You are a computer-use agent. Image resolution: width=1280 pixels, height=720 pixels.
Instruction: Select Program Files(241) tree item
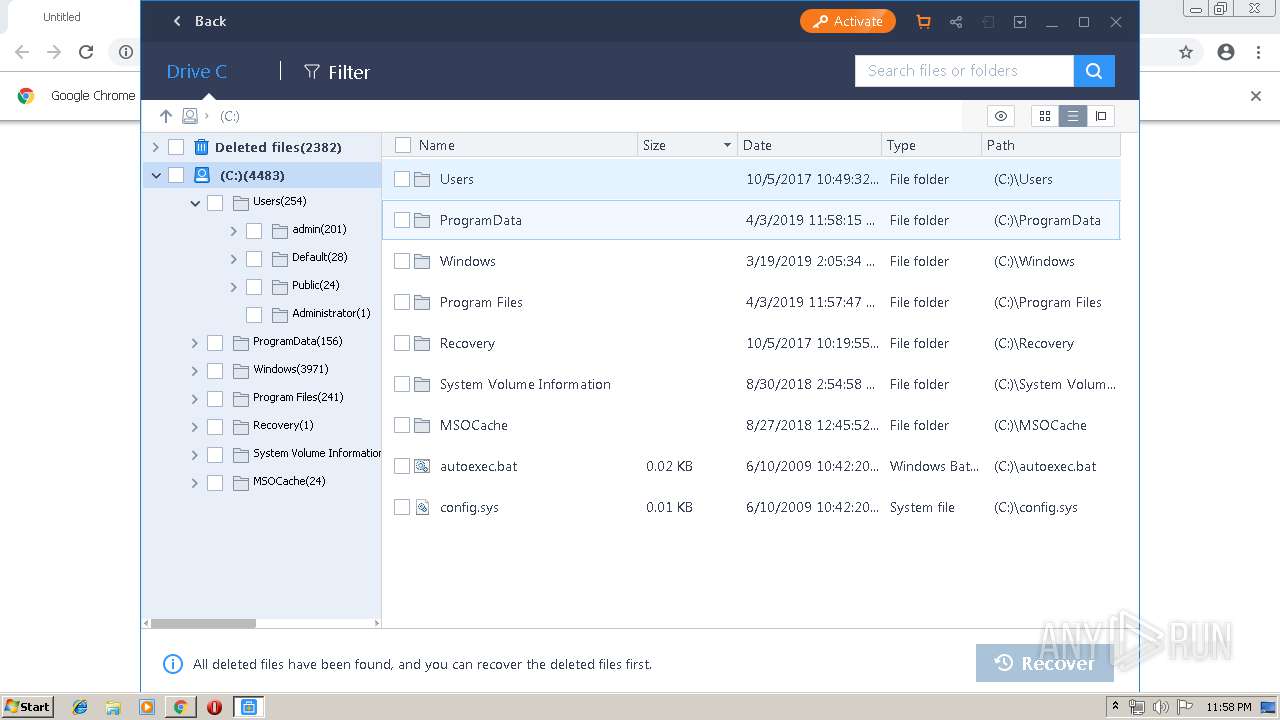(298, 397)
